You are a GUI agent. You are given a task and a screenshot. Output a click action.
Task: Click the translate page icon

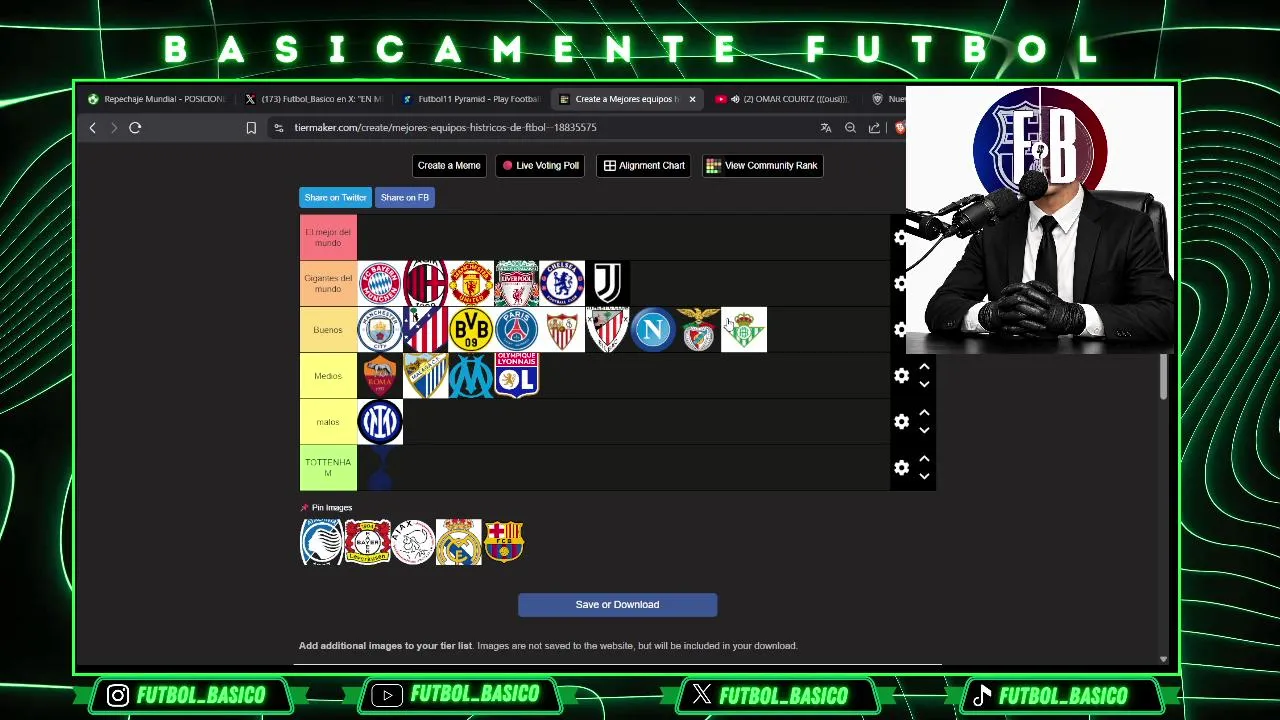click(826, 128)
